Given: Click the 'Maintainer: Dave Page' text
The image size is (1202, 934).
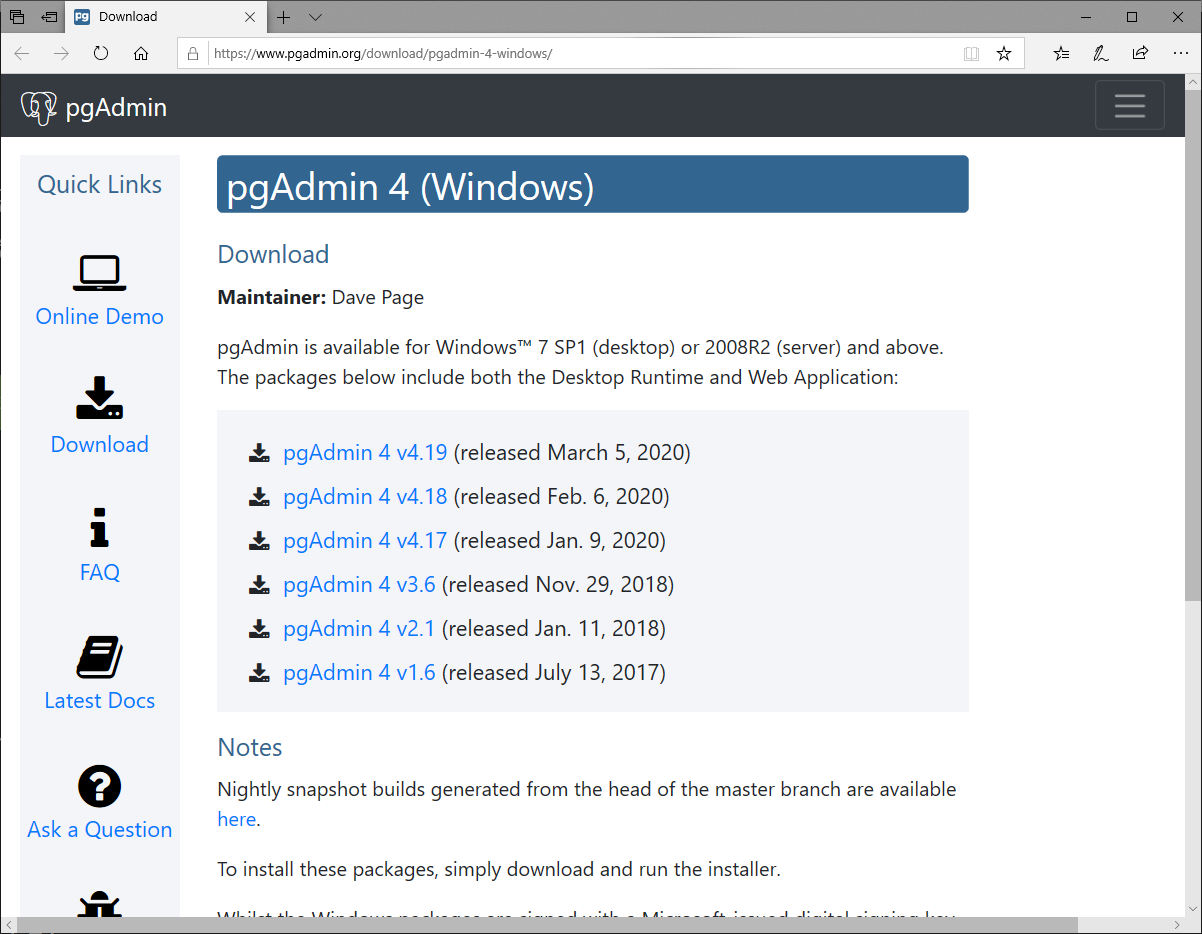Looking at the screenshot, I should pos(321,298).
